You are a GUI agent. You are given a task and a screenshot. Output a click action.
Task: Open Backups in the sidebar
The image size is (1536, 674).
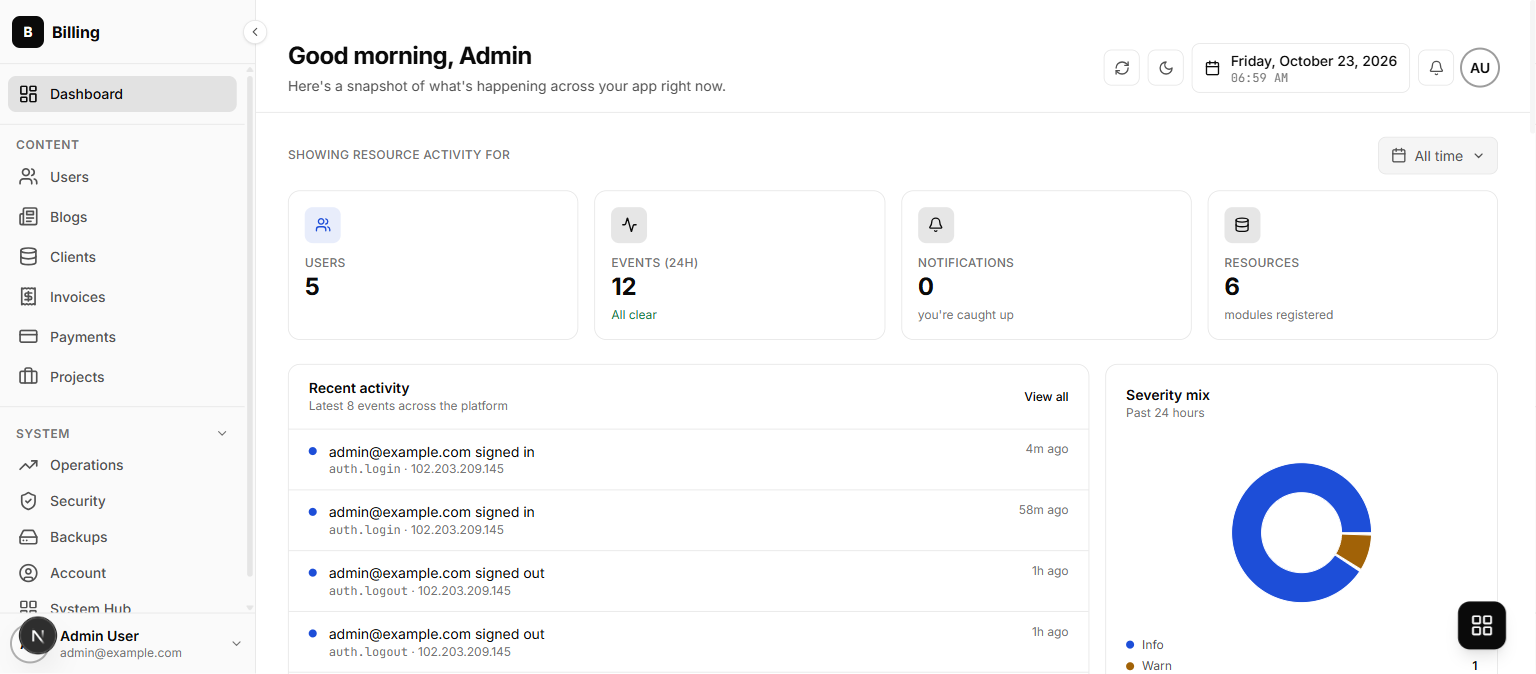(x=122, y=537)
